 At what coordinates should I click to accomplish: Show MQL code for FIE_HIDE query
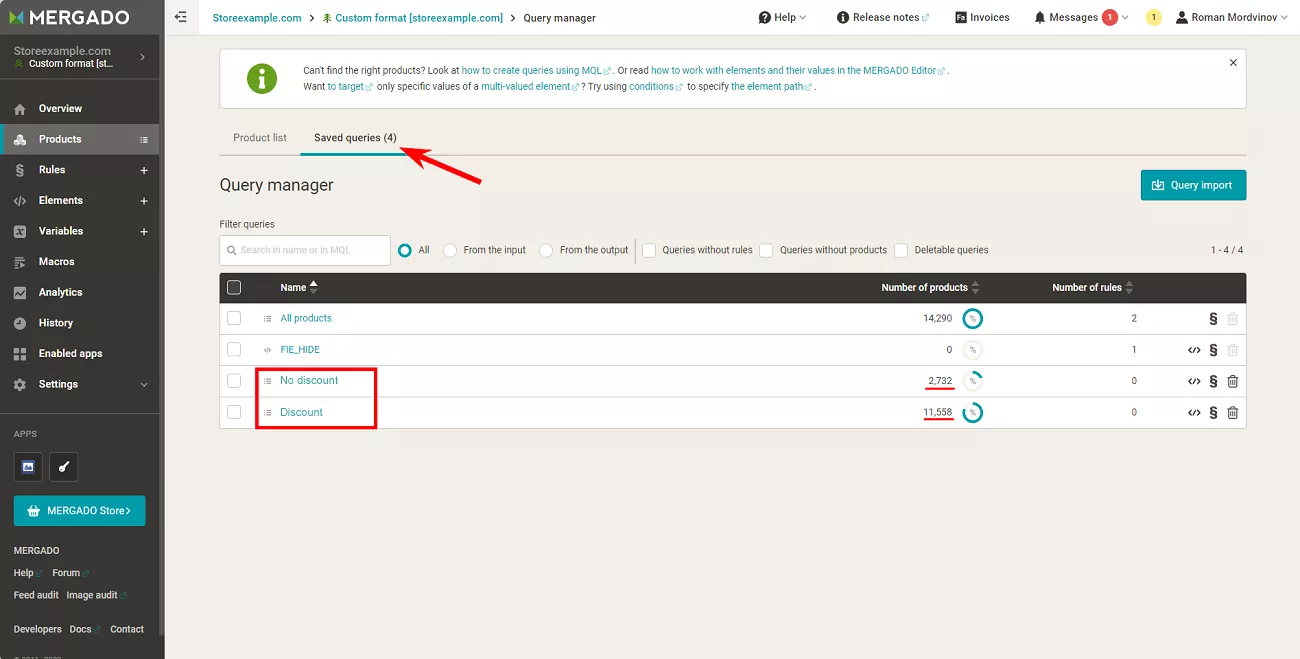(x=1194, y=350)
